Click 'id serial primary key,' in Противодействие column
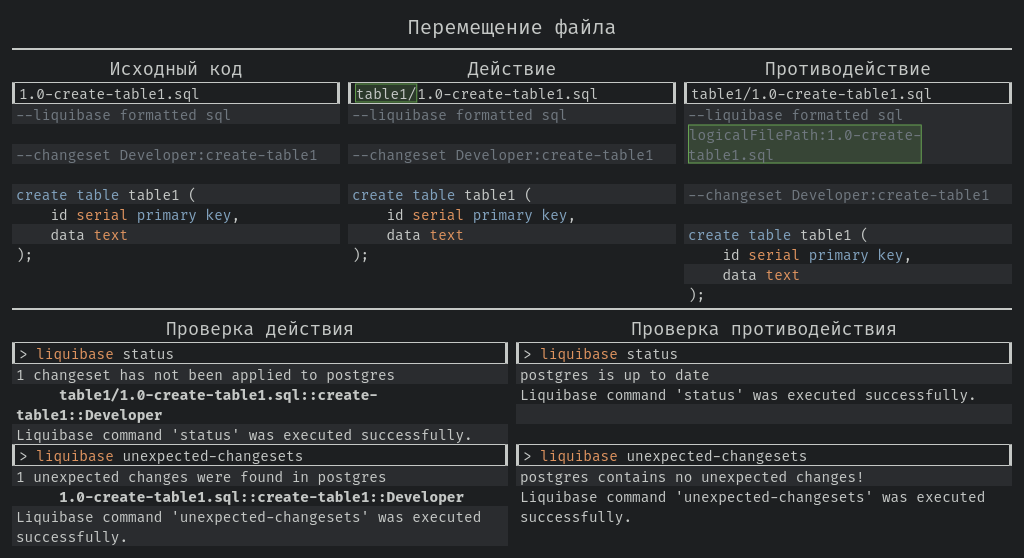 817,255
